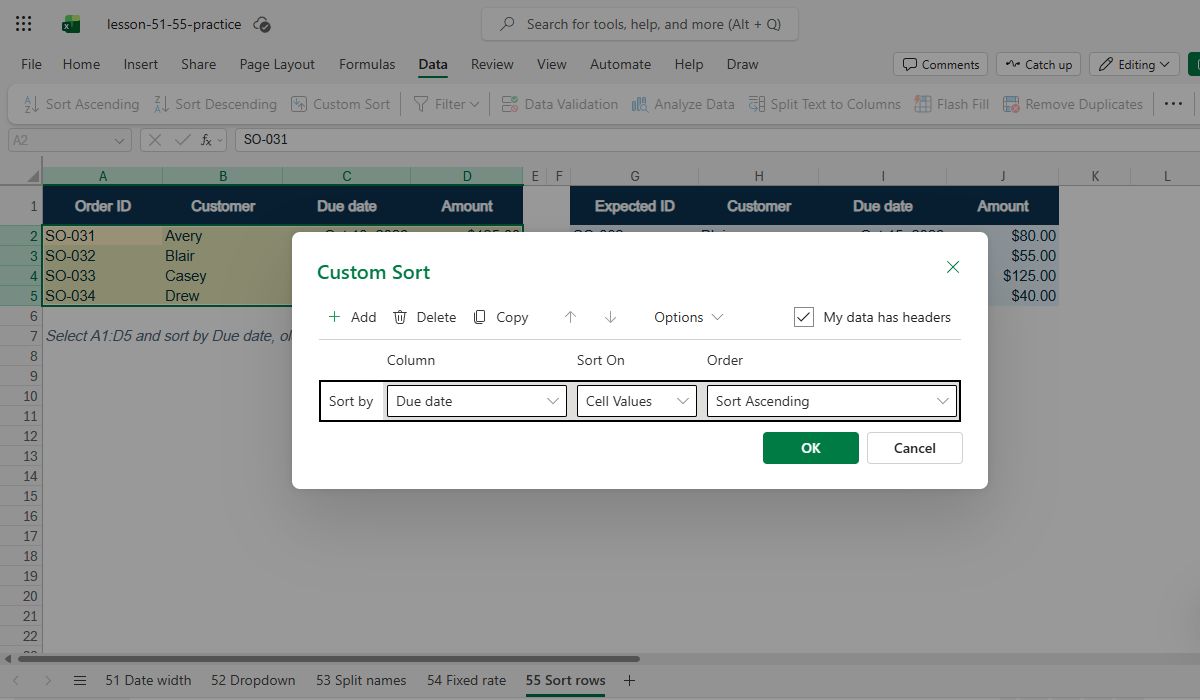This screenshot has height=700, width=1200.
Task: Open the all sheets list icon
Action: [80, 680]
